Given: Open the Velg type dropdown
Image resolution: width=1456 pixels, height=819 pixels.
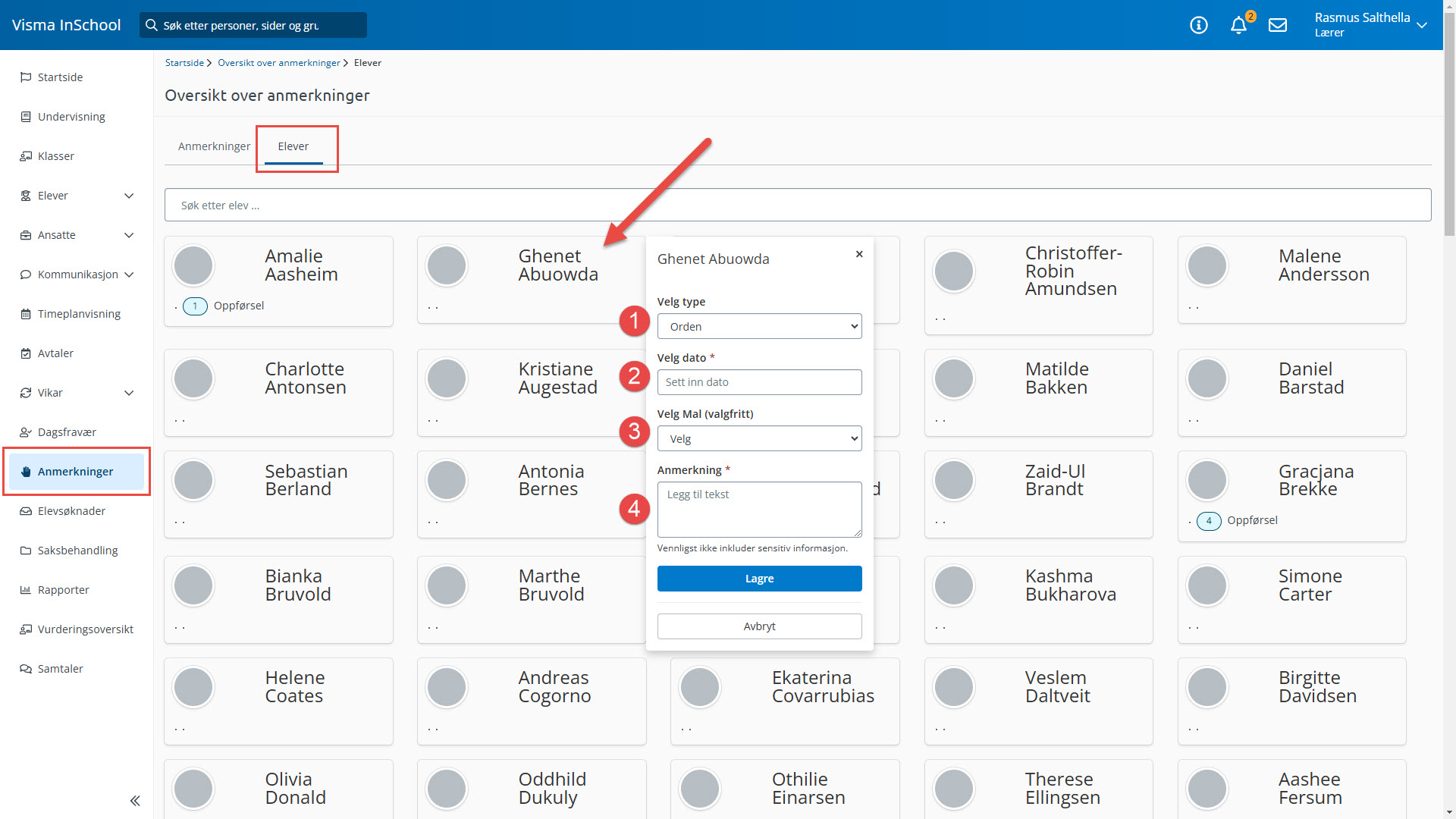Looking at the screenshot, I should tap(759, 326).
